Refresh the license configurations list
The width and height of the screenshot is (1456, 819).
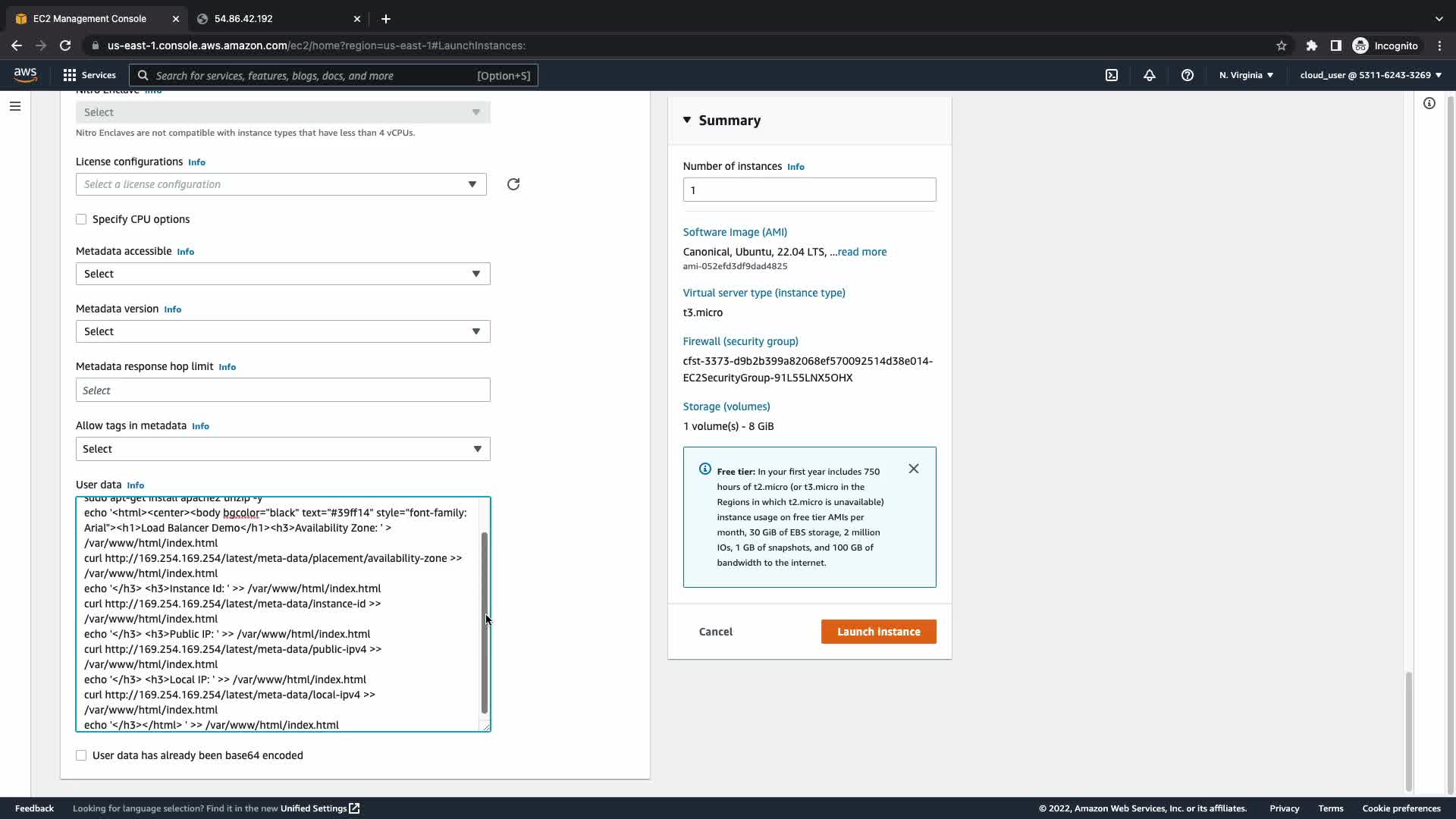[x=513, y=184]
